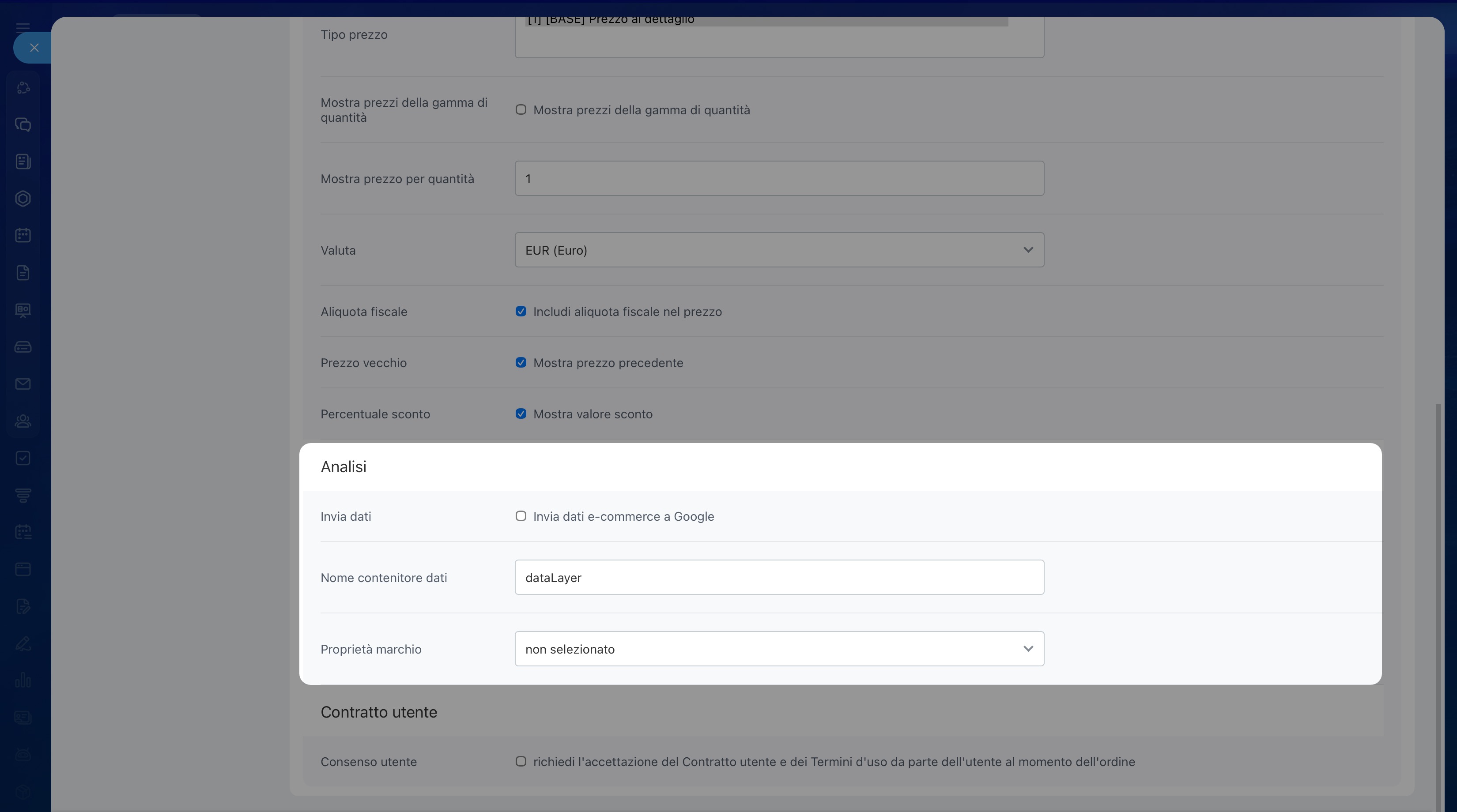The height and width of the screenshot is (812, 1457).
Task: Enable 'Invia dati e-commerce a Google' checkbox
Action: click(x=521, y=516)
